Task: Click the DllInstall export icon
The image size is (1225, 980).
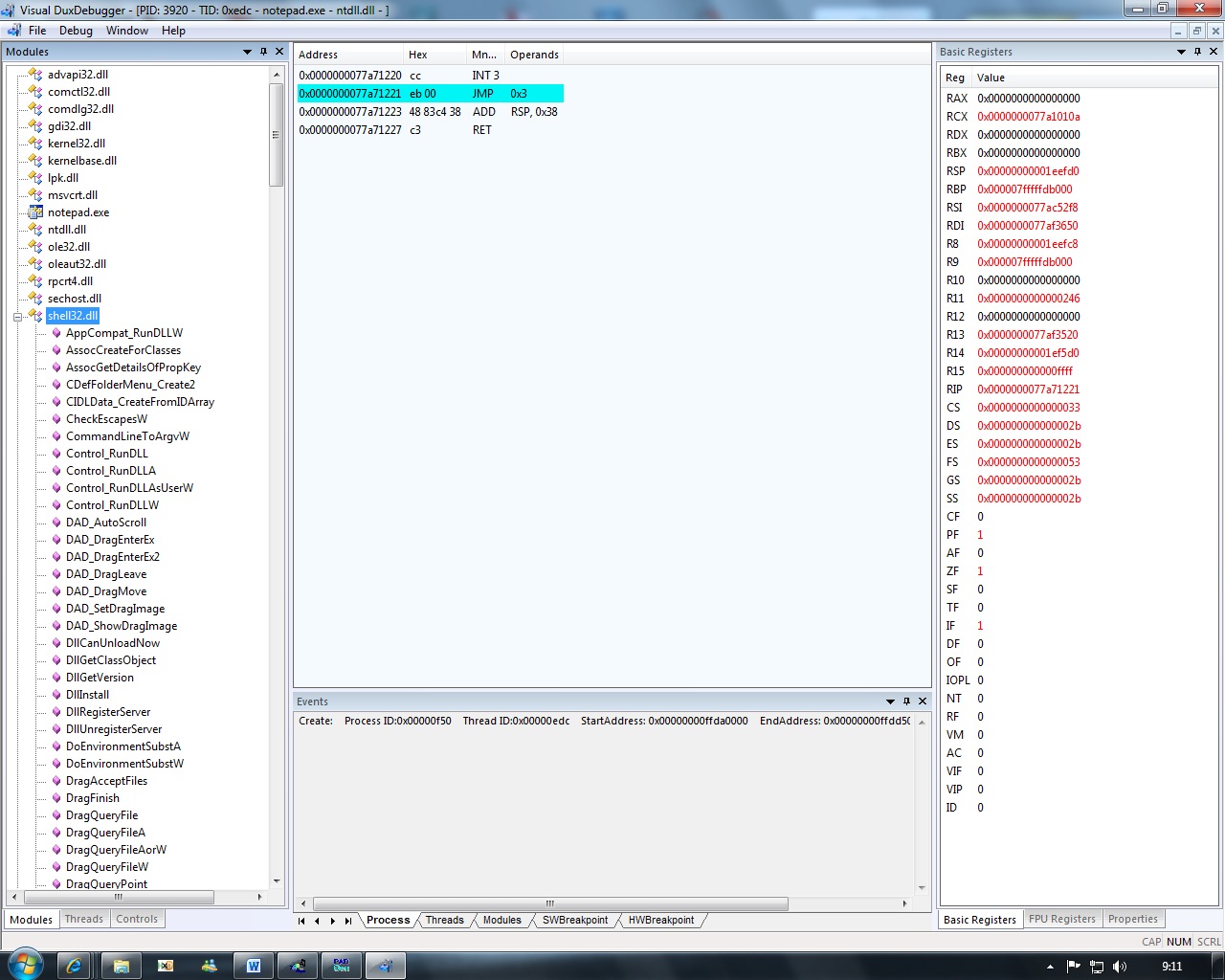Action: [x=56, y=695]
